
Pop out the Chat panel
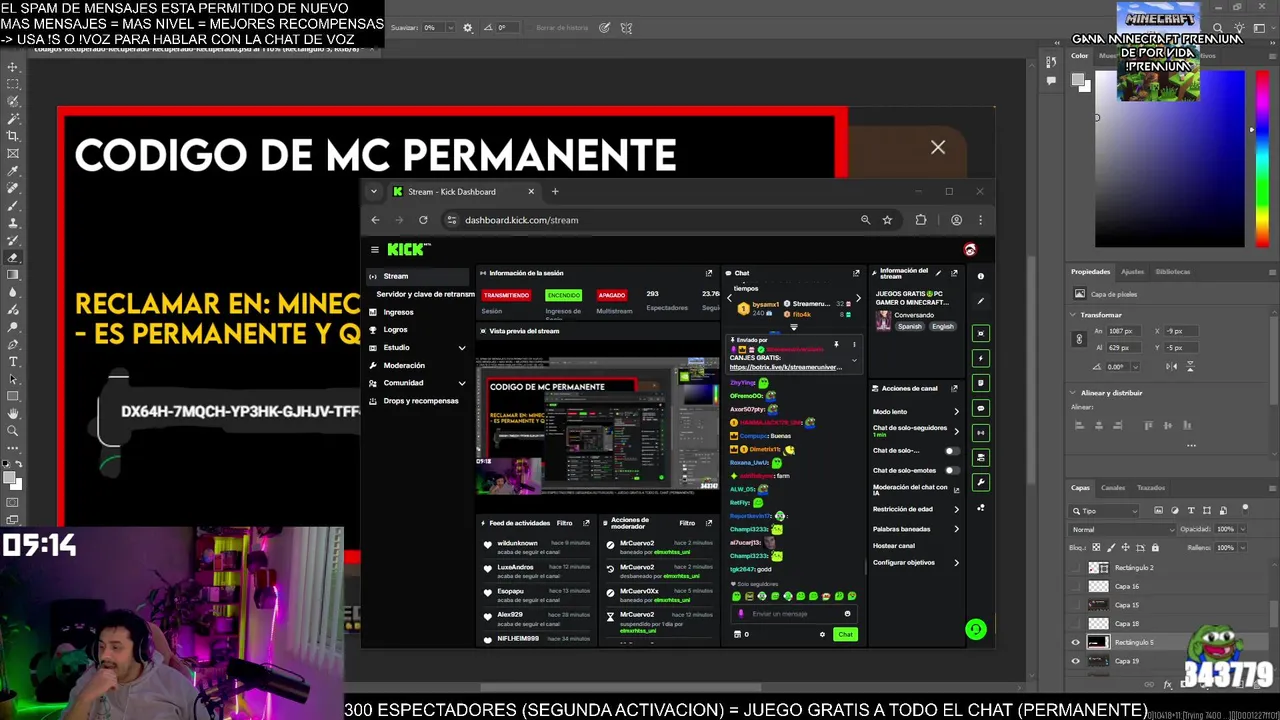tap(856, 273)
